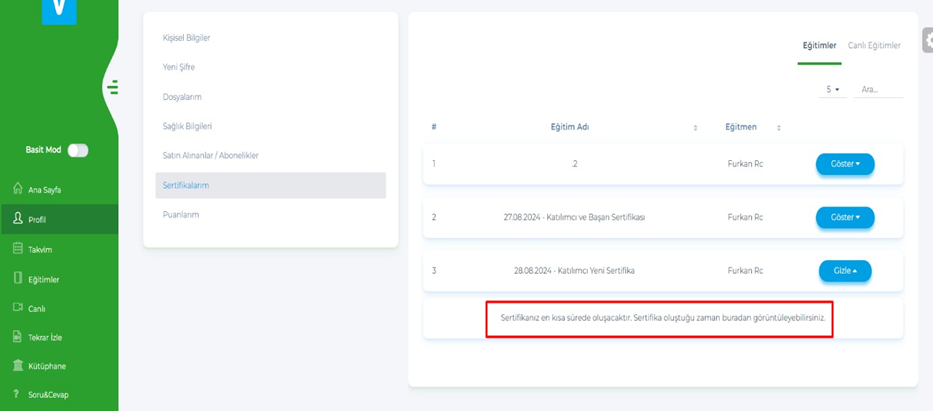
Task: Expand Göster dropdown for first certificate row
Action: (x=845, y=164)
